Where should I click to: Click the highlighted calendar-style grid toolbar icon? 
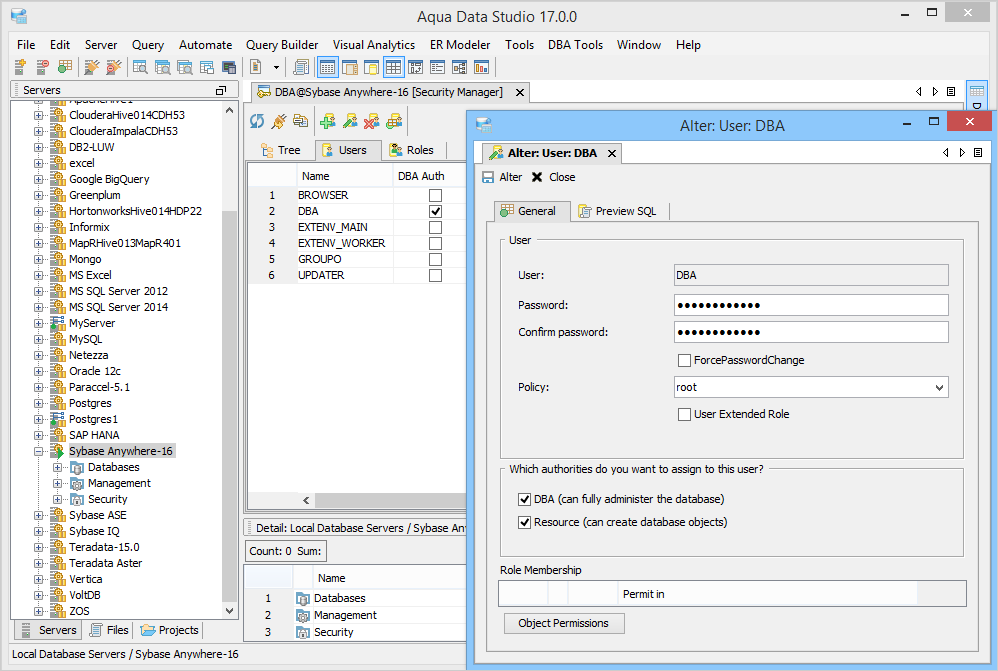point(327,67)
